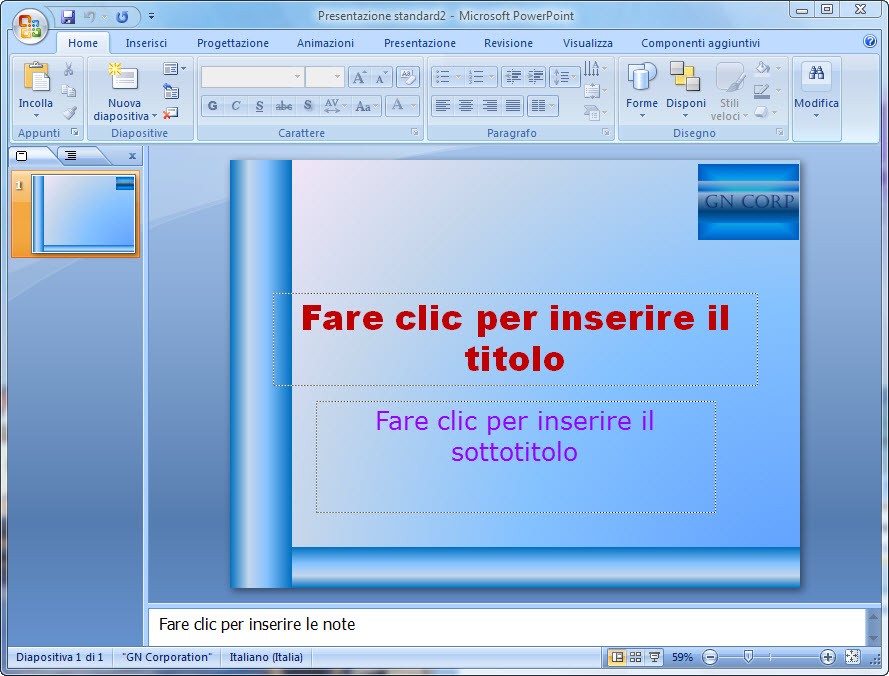Expand the Carattere dialog launcher
The height and width of the screenshot is (676, 889).
point(414,133)
